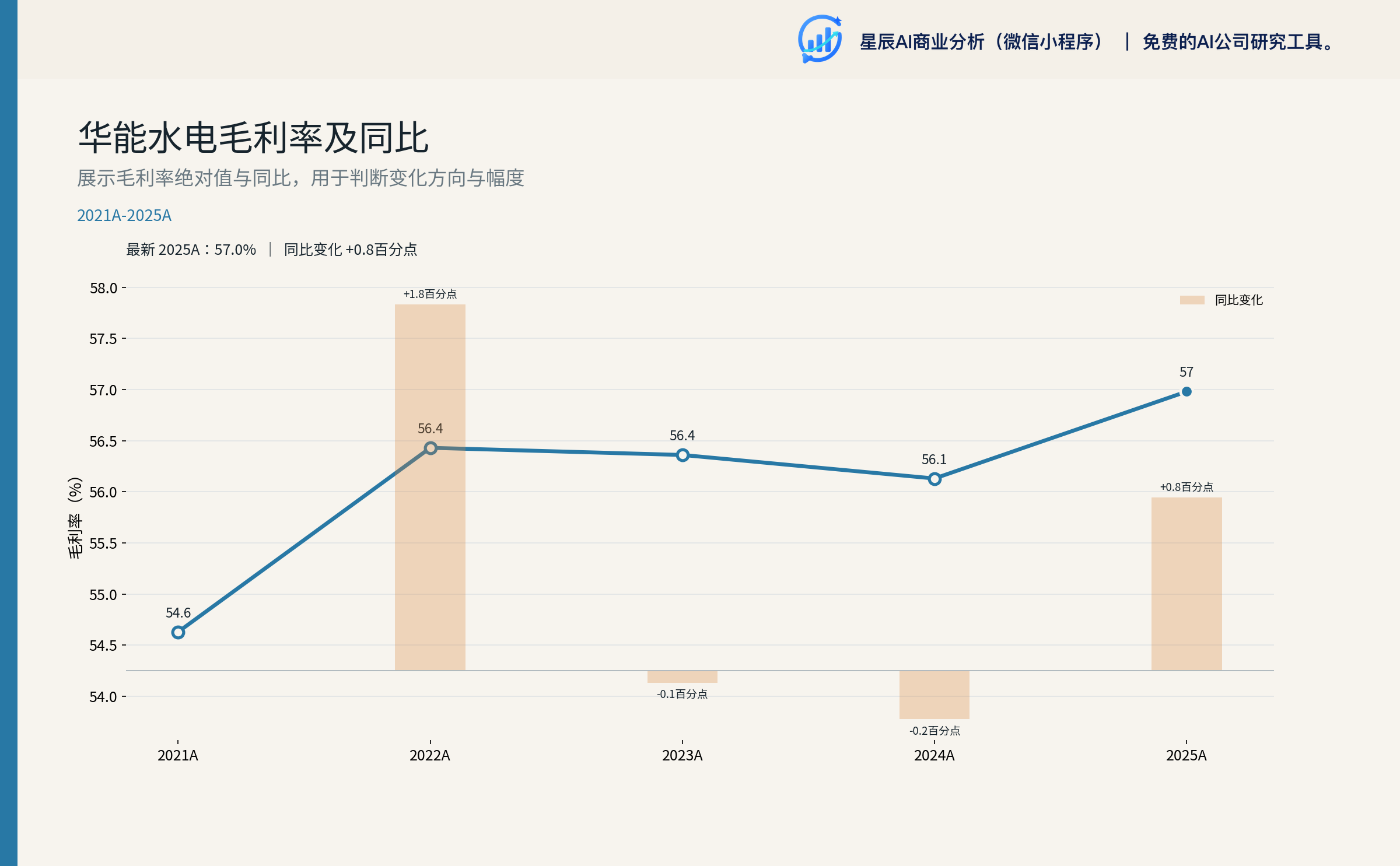The height and width of the screenshot is (866, 1400).
Task: Click the 最新 2025A：57.0% summary text
Action: (x=191, y=250)
